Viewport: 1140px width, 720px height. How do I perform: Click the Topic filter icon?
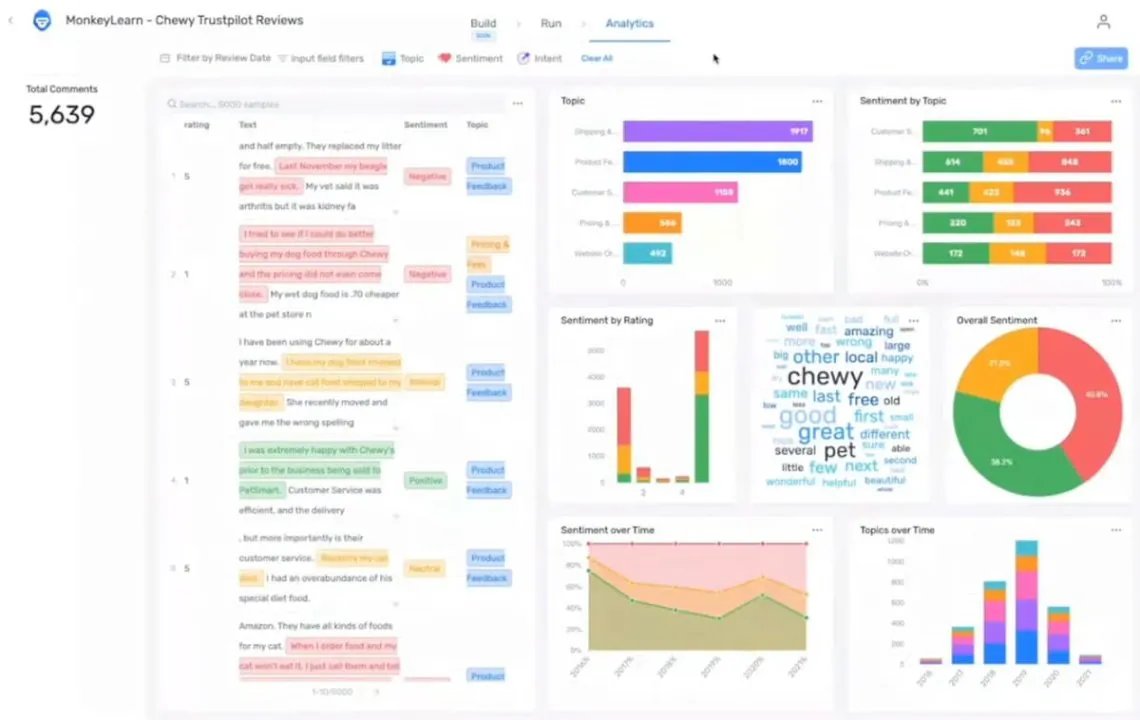click(x=388, y=59)
